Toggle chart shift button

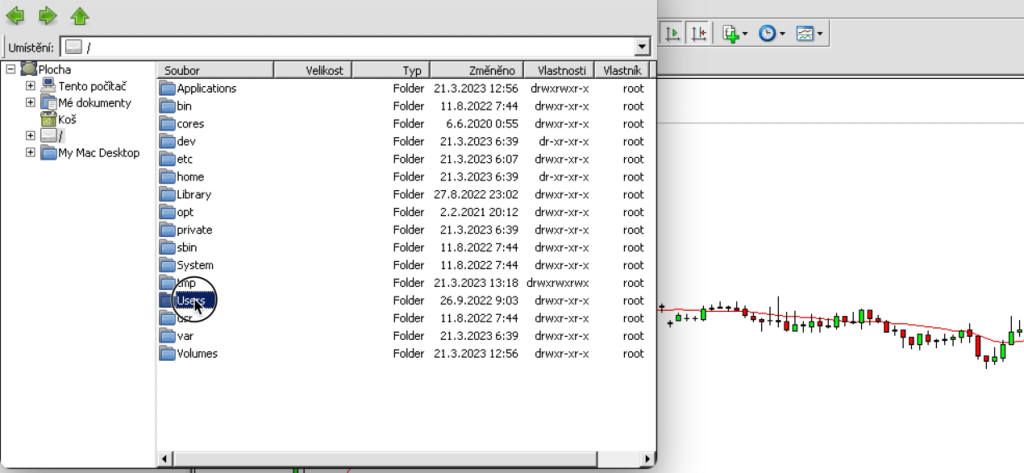point(698,33)
